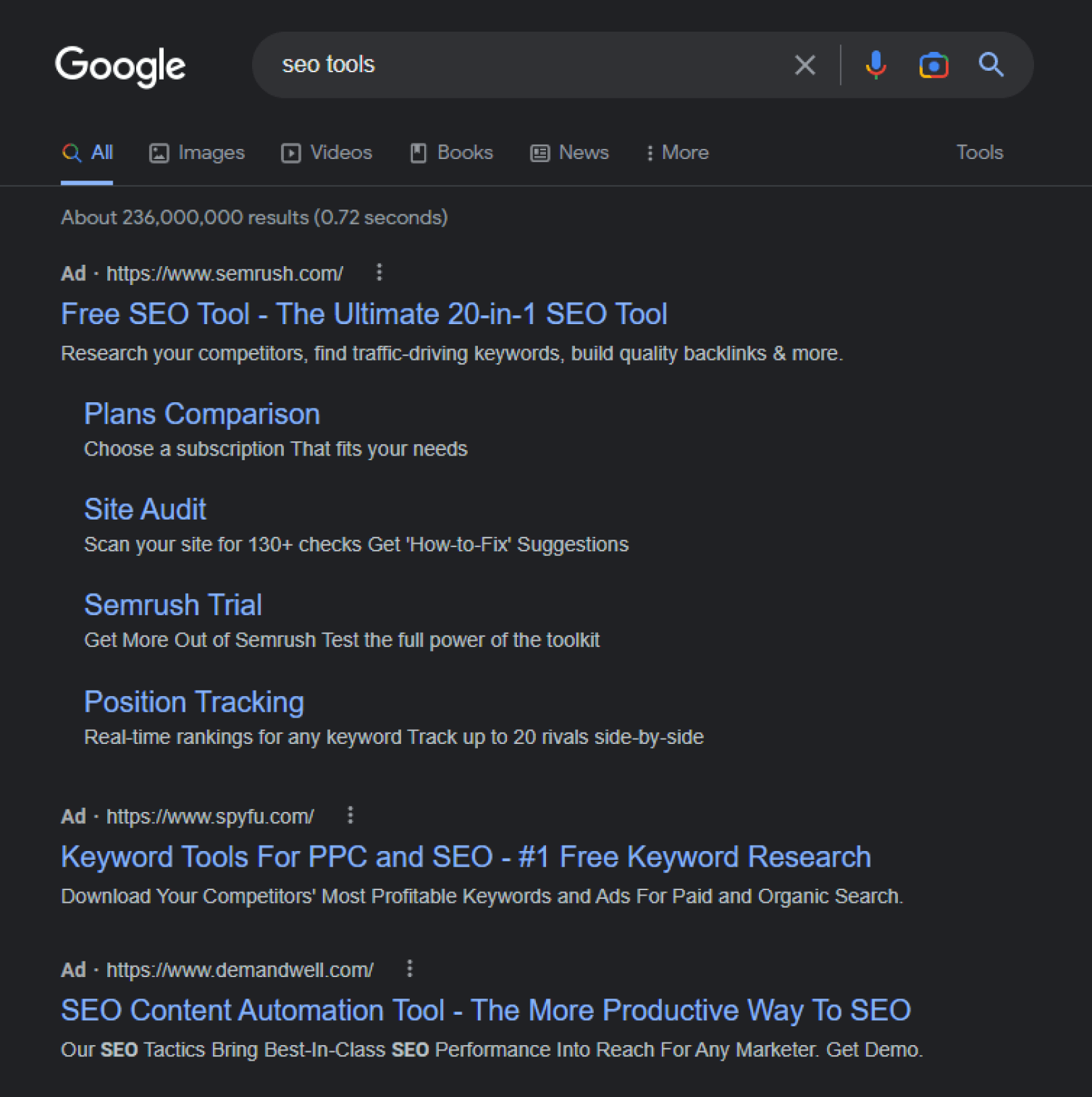Click in the 'seo tools' search field

point(526,65)
